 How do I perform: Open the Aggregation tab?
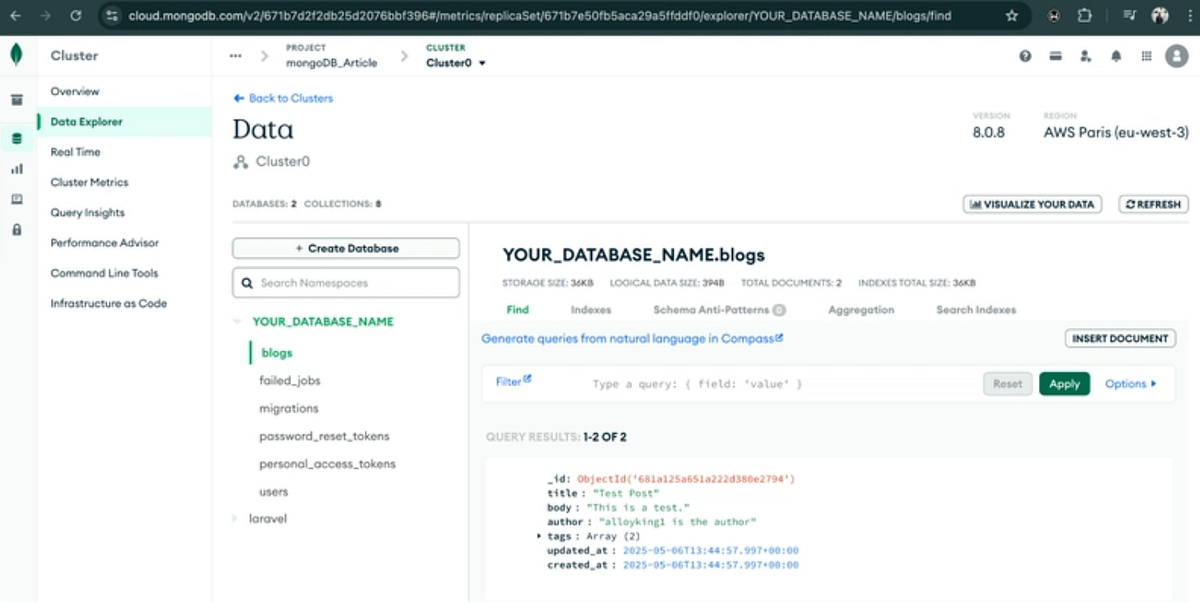pos(860,310)
